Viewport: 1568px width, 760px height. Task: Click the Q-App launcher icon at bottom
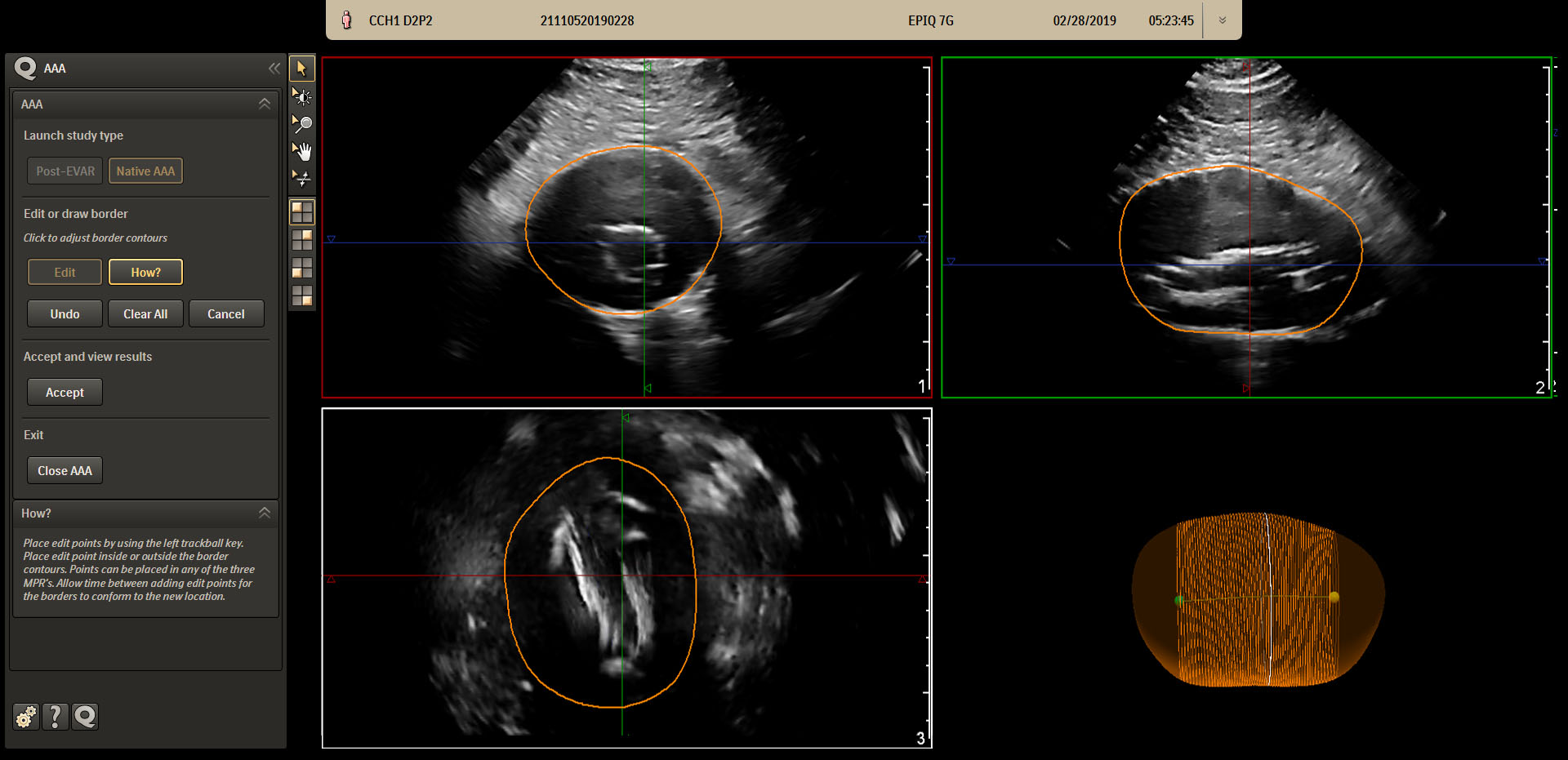pyautogui.click(x=85, y=717)
